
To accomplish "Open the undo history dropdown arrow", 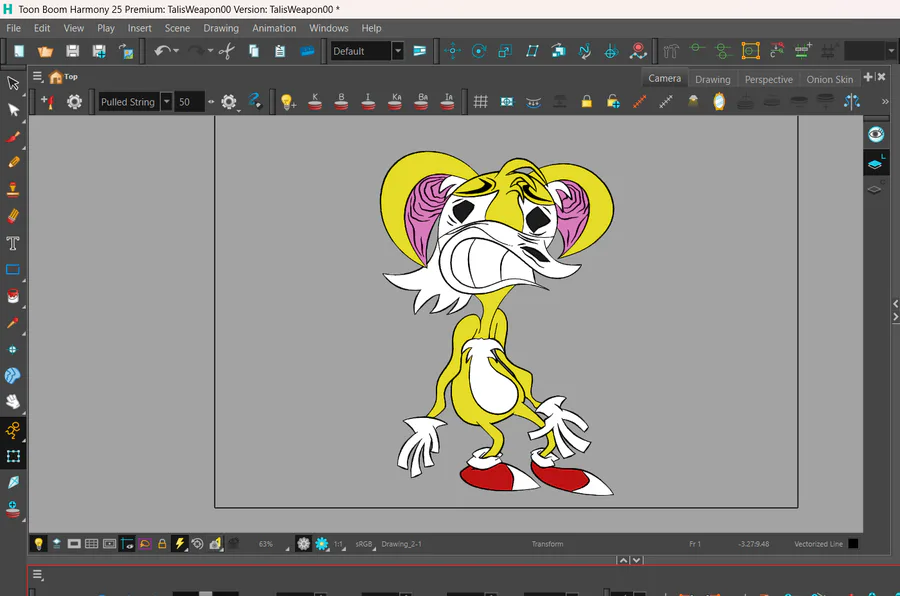I will coord(176,51).
